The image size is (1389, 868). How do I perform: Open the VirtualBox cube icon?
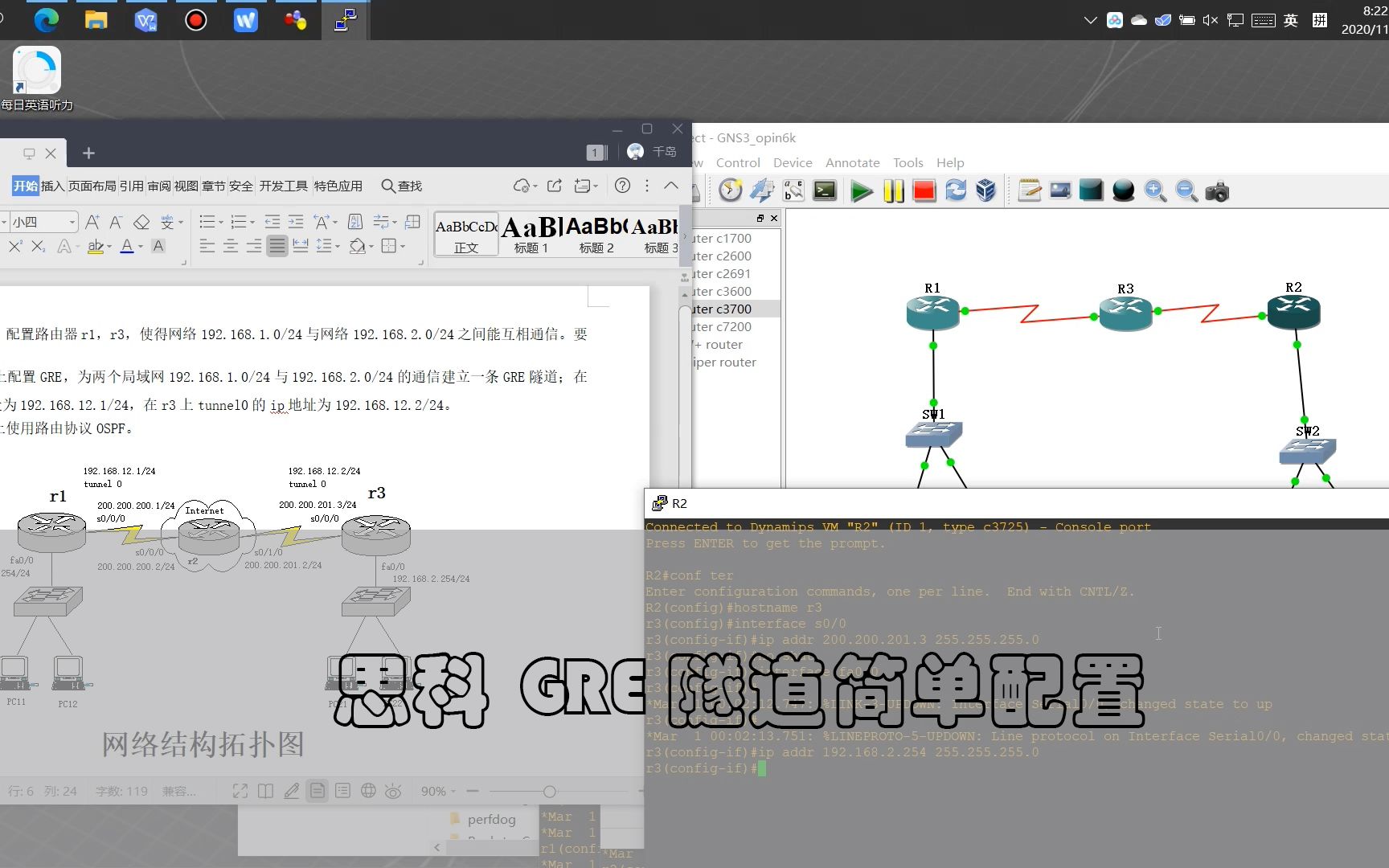[986, 191]
